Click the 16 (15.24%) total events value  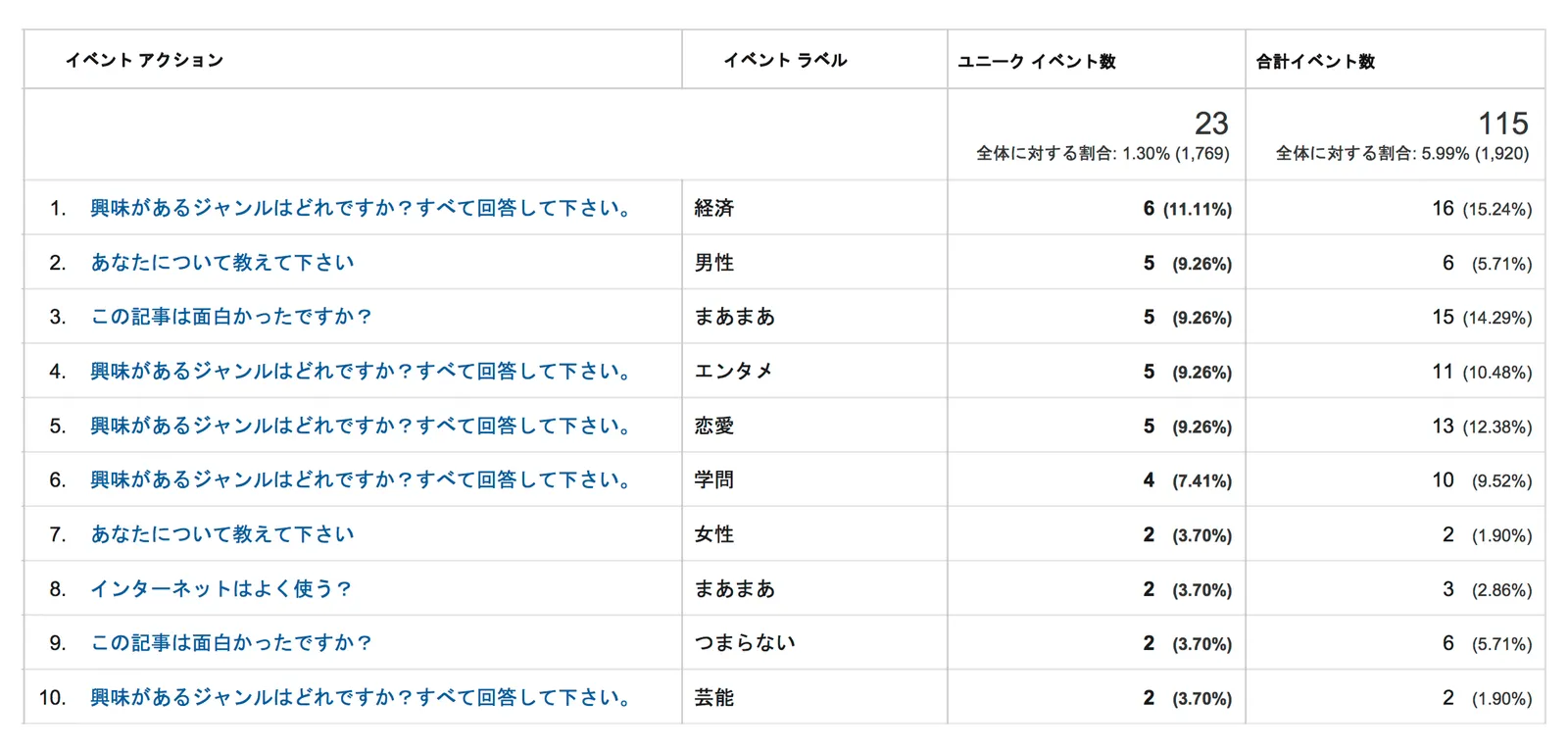pos(1482,209)
